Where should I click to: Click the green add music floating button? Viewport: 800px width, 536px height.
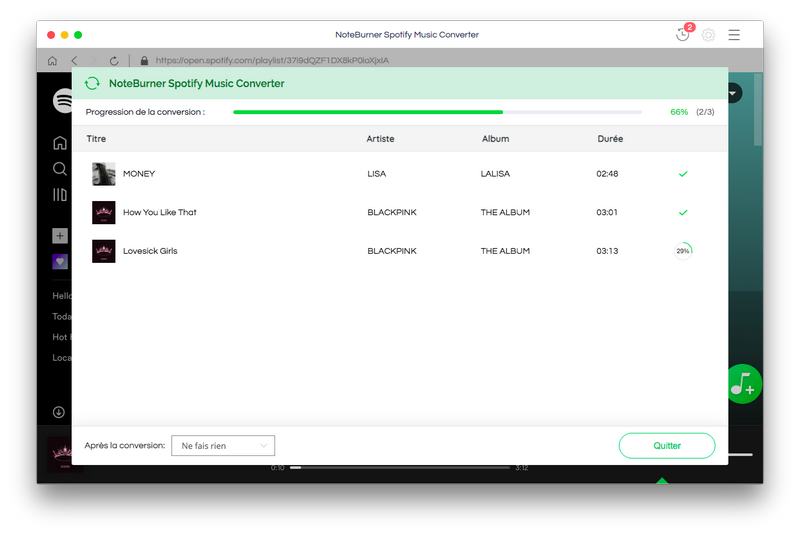pyautogui.click(x=744, y=384)
